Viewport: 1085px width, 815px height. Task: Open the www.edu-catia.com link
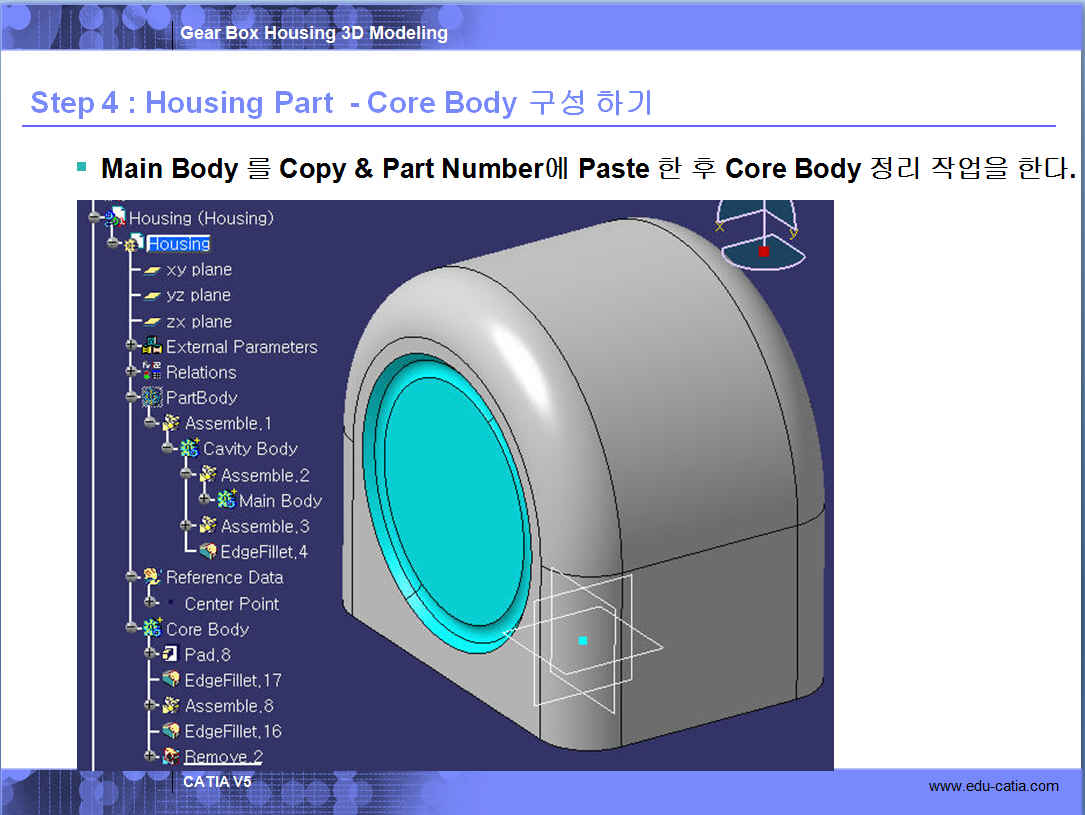click(x=993, y=786)
